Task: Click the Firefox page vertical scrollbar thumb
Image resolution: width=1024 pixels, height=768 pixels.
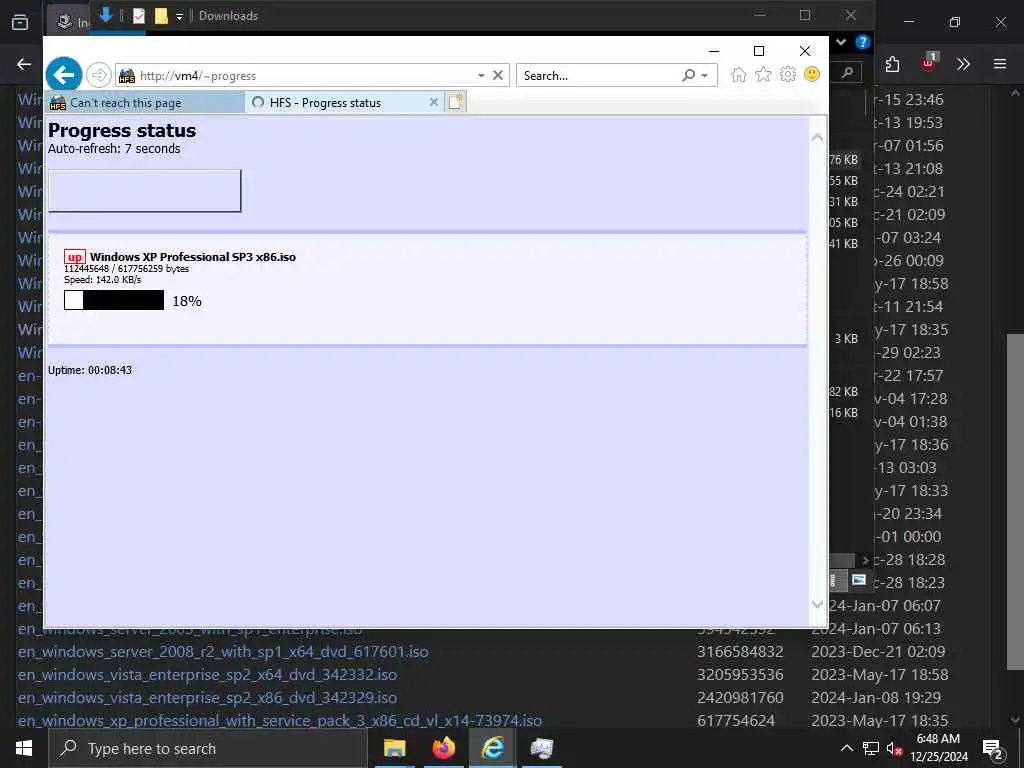Action: point(1015,502)
